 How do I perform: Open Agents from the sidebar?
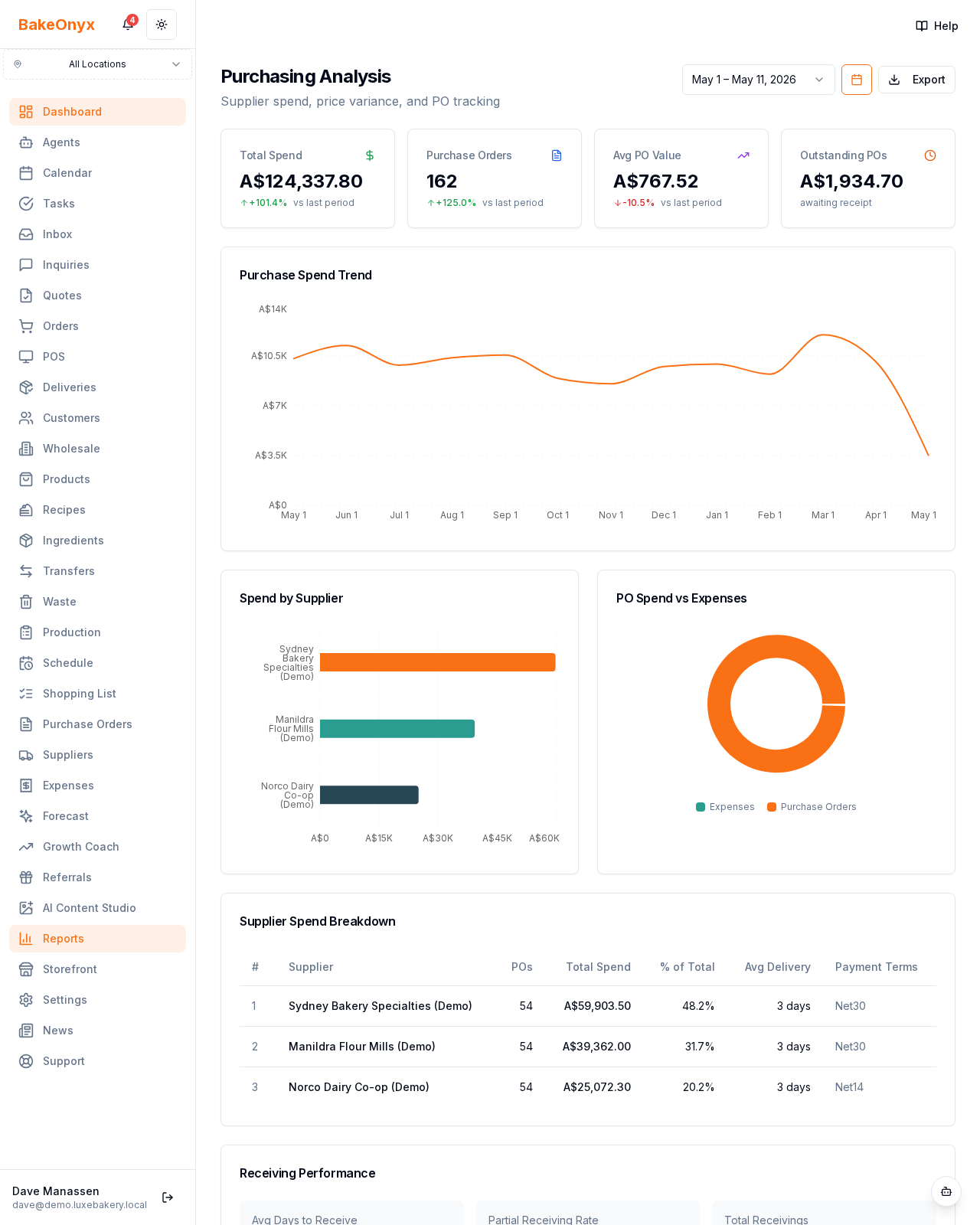(x=97, y=142)
